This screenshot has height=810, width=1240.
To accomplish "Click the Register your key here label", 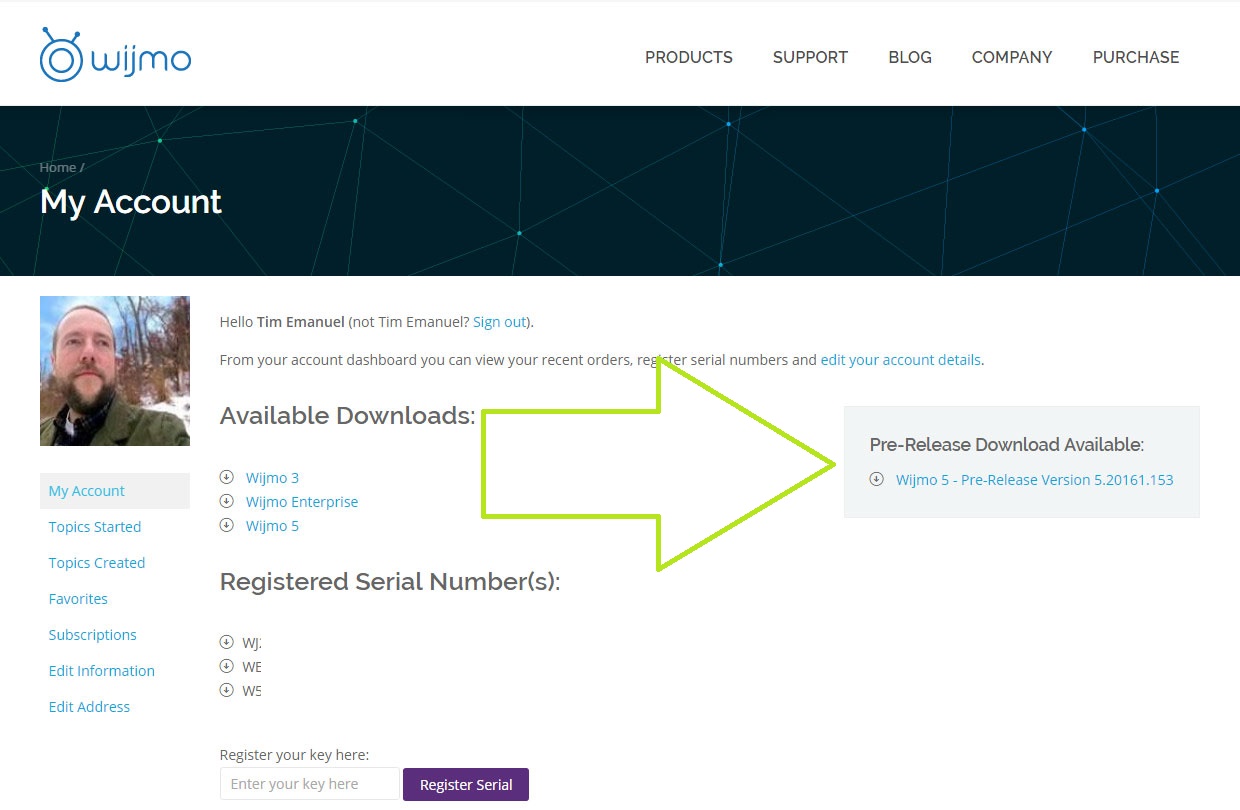I will click(294, 755).
